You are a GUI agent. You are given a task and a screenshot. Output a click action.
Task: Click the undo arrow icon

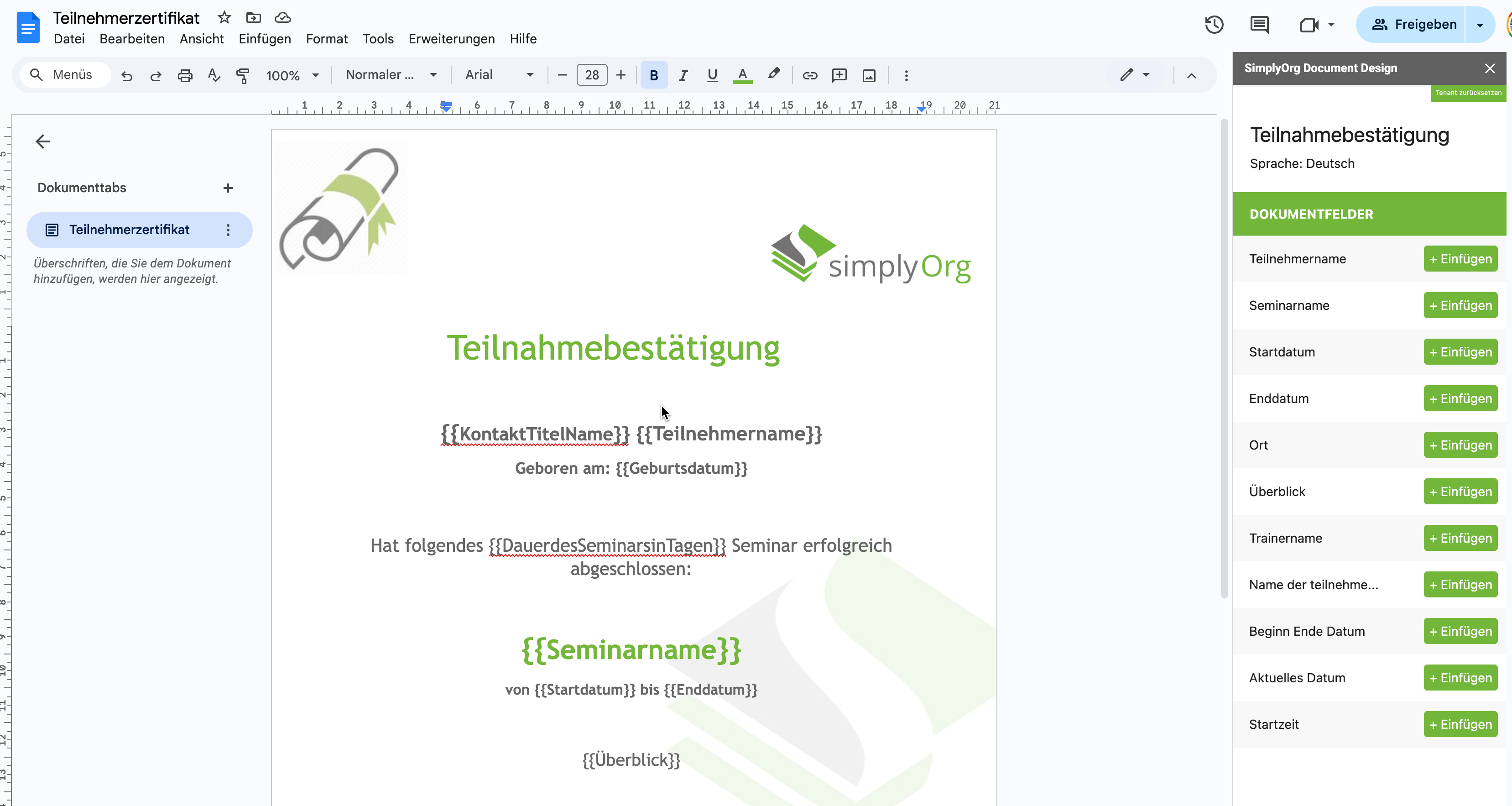click(127, 75)
